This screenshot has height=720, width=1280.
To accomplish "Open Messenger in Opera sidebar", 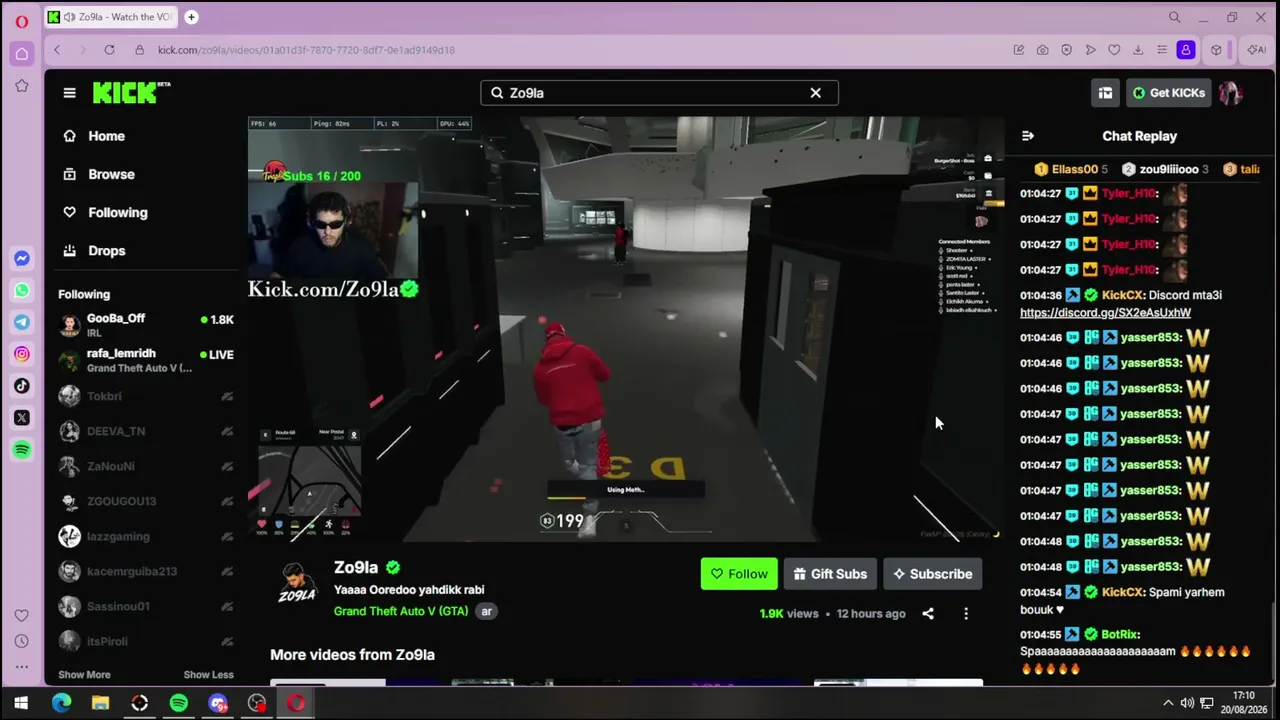I will pos(21,258).
